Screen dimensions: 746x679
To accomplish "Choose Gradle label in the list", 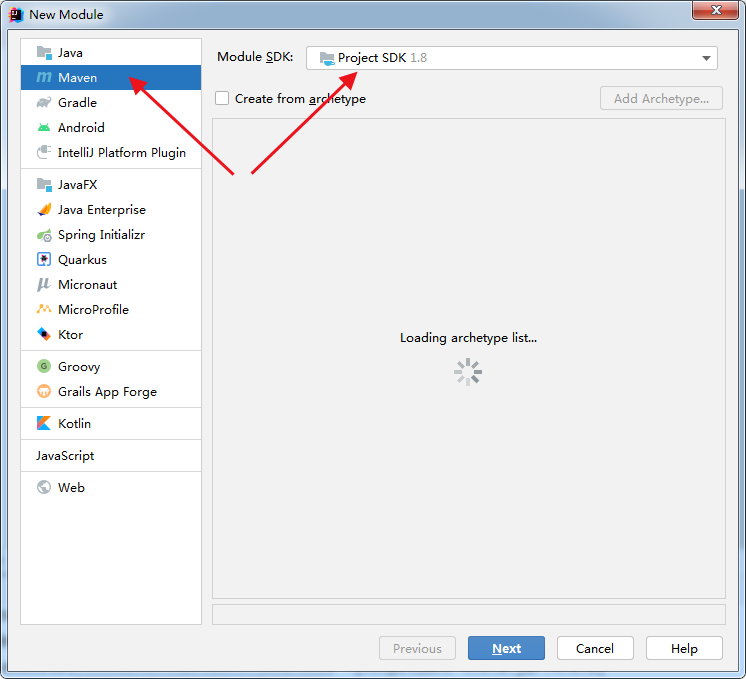I will click(x=77, y=102).
